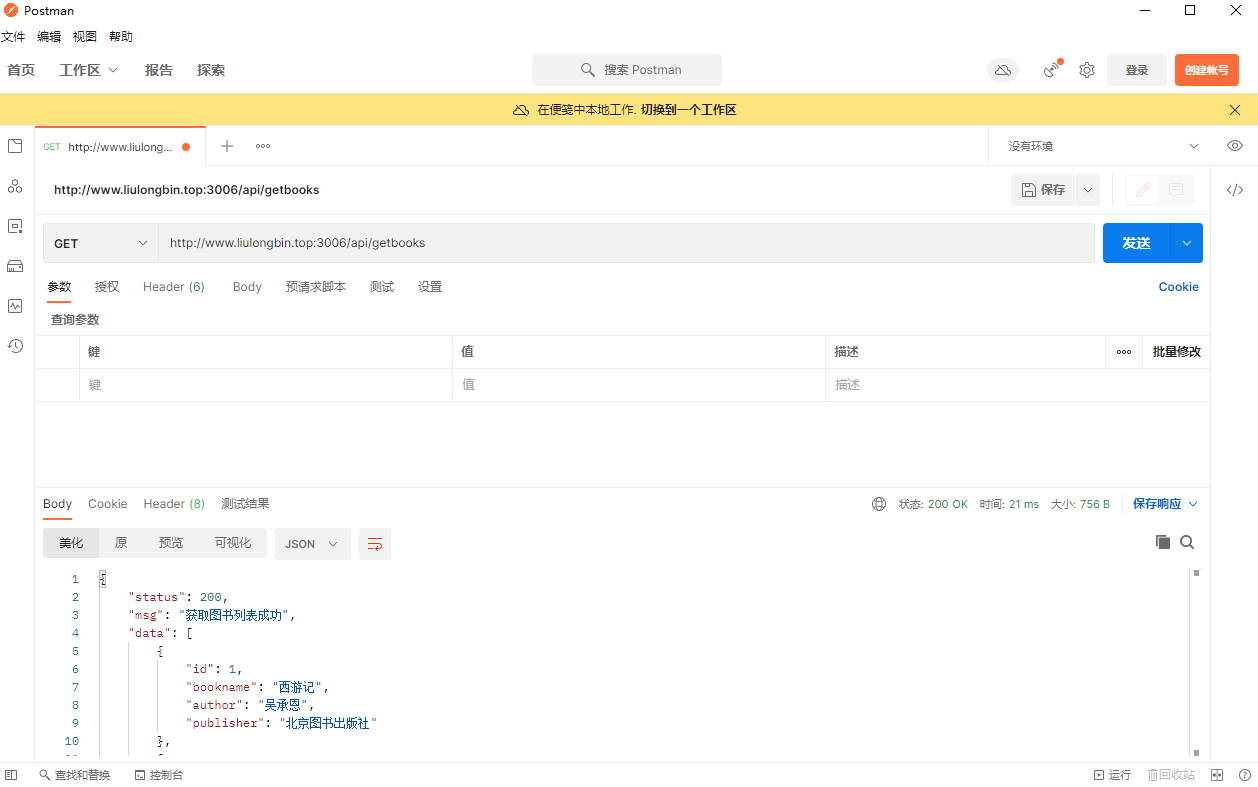
Task: Select the 可视化 visualize view
Action: point(233,543)
